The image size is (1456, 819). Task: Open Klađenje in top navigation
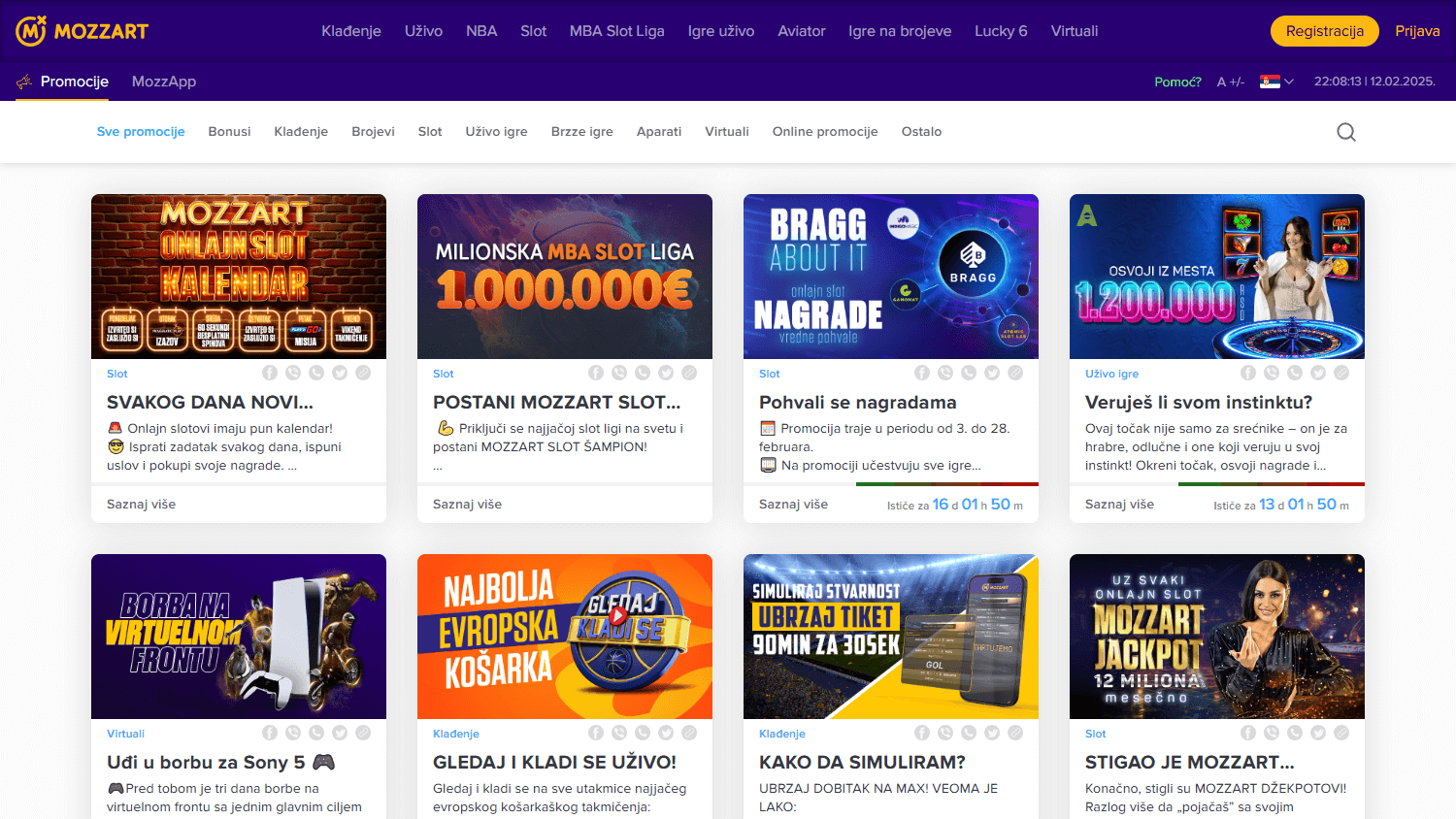351,31
